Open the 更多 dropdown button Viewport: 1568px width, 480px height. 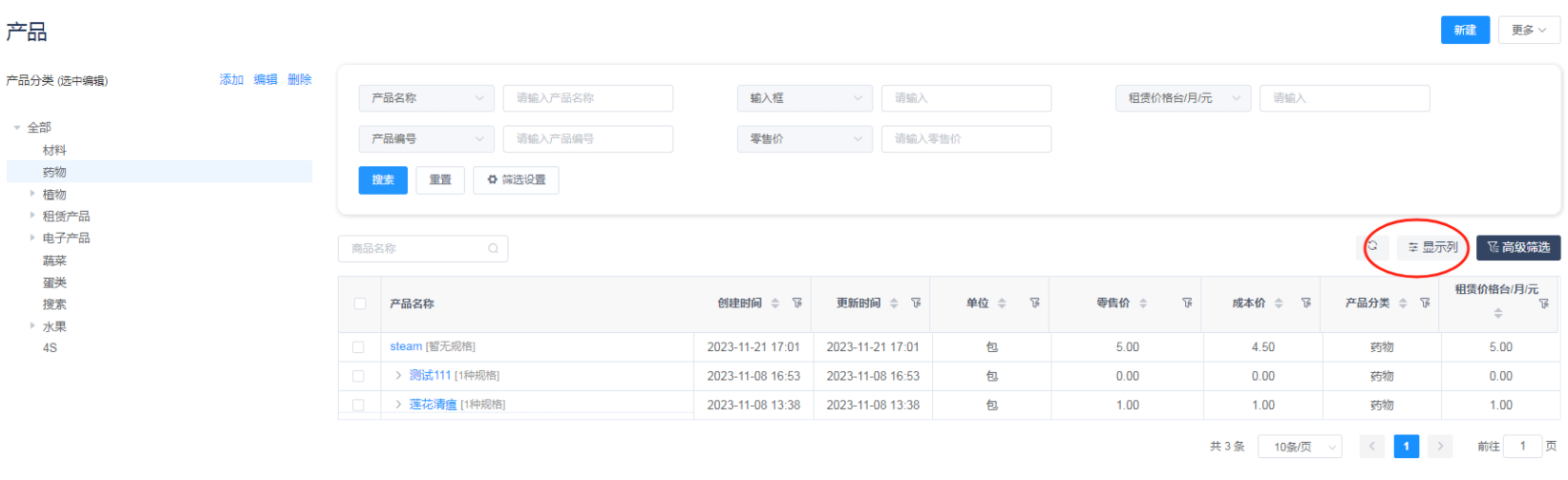(x=1529, y=31)
